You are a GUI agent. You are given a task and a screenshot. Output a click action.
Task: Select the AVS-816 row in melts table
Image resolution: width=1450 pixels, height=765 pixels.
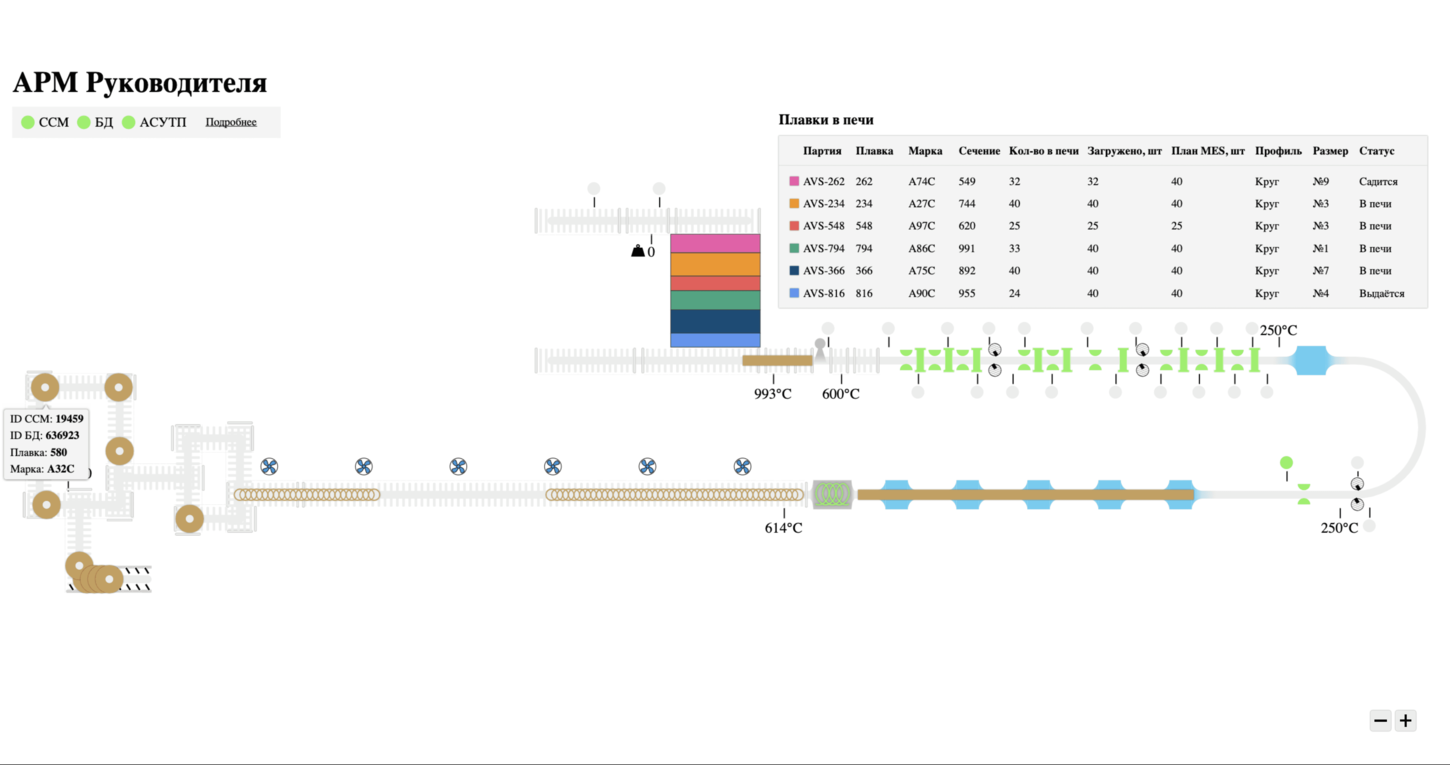(x=1102, y=294)
